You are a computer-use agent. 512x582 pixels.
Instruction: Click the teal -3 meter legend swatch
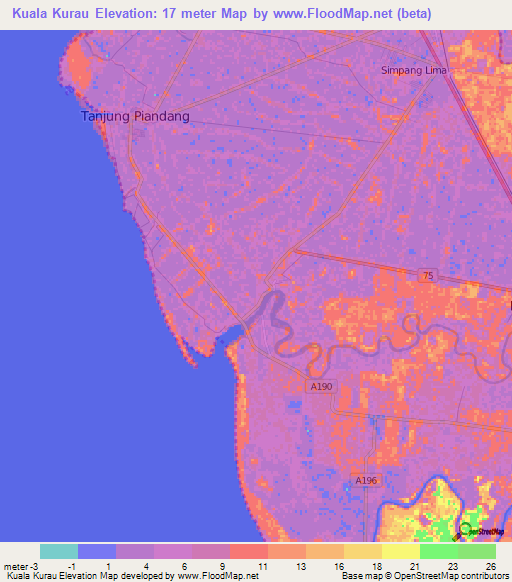tap(59, 552)
